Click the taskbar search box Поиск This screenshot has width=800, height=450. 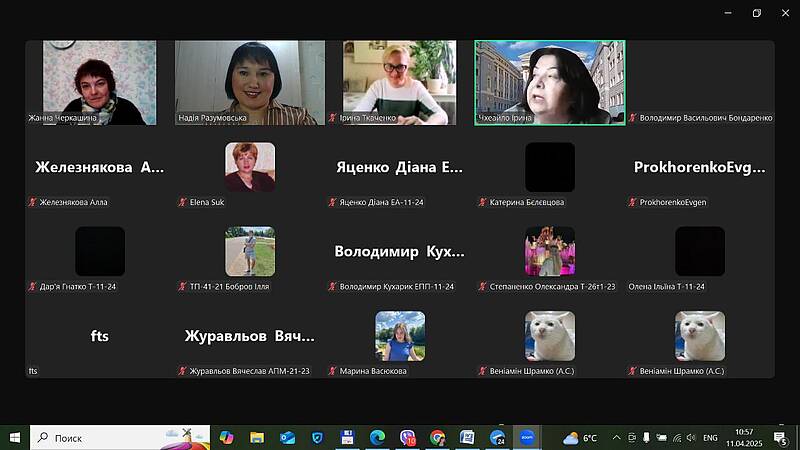coord(110,437)
